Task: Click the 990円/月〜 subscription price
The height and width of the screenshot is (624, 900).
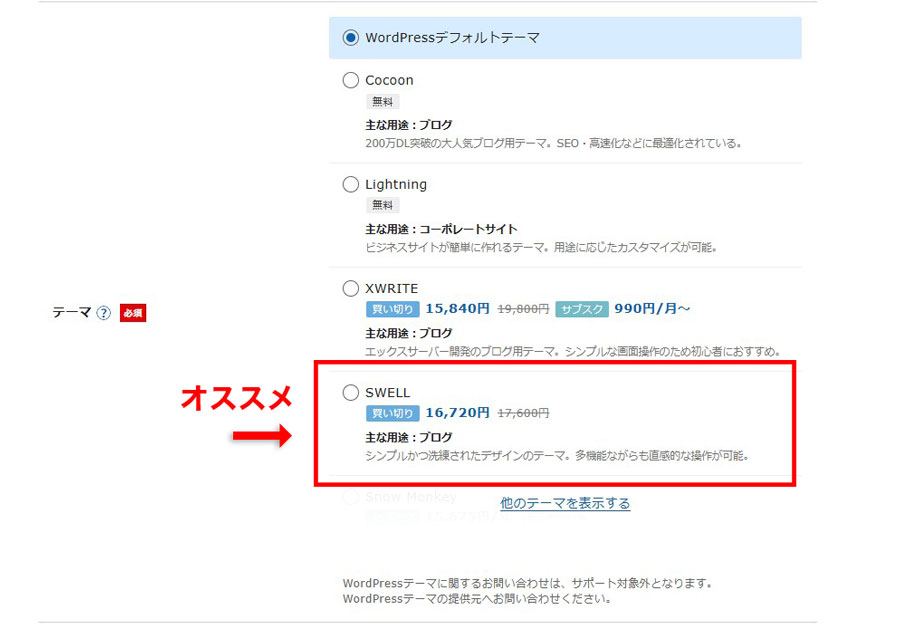Action: click(652, 309)
